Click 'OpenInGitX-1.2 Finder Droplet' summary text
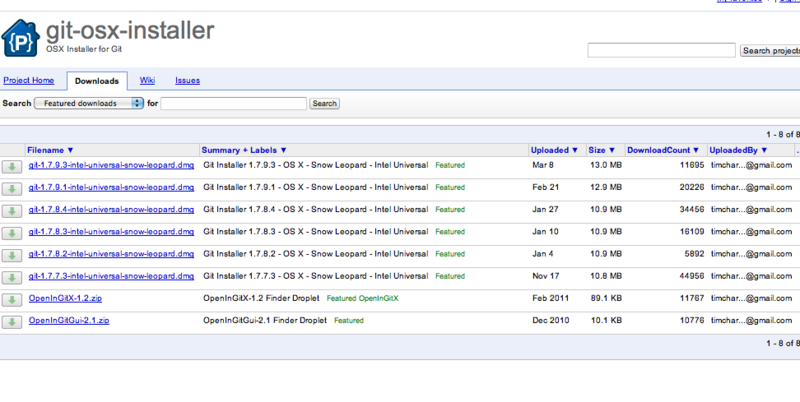This screenshot has height=402, width=800. 261,298
